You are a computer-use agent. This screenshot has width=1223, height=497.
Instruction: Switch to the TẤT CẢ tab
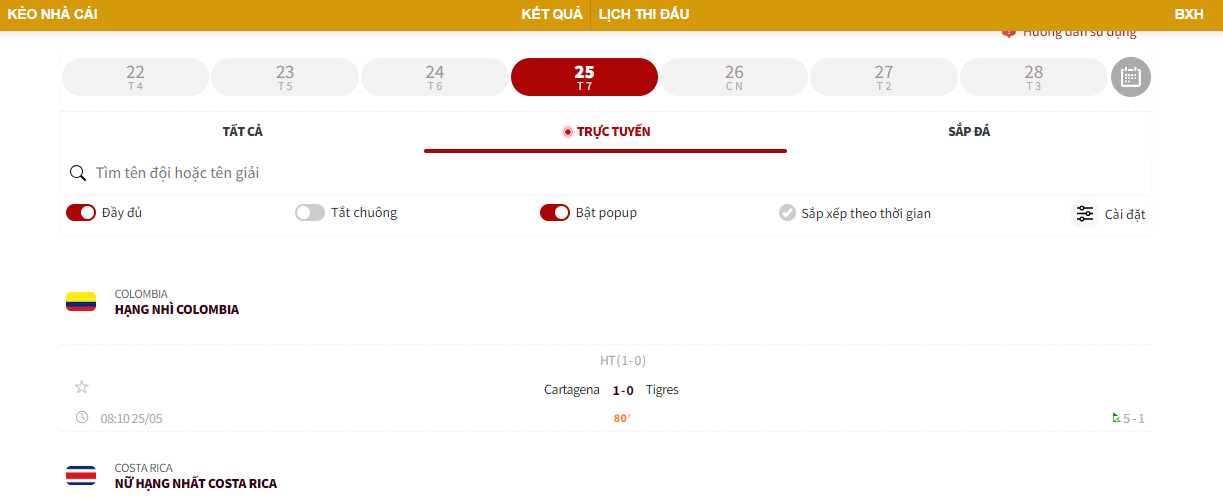coord(242,132)
